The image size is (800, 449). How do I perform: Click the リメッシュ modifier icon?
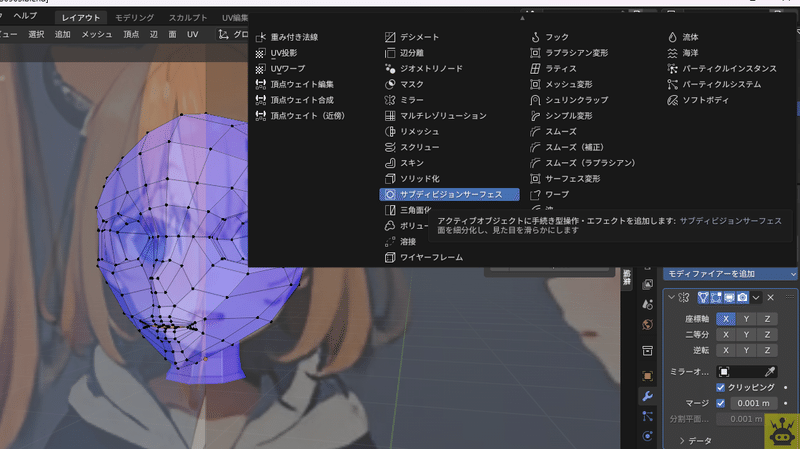[390, 132]
